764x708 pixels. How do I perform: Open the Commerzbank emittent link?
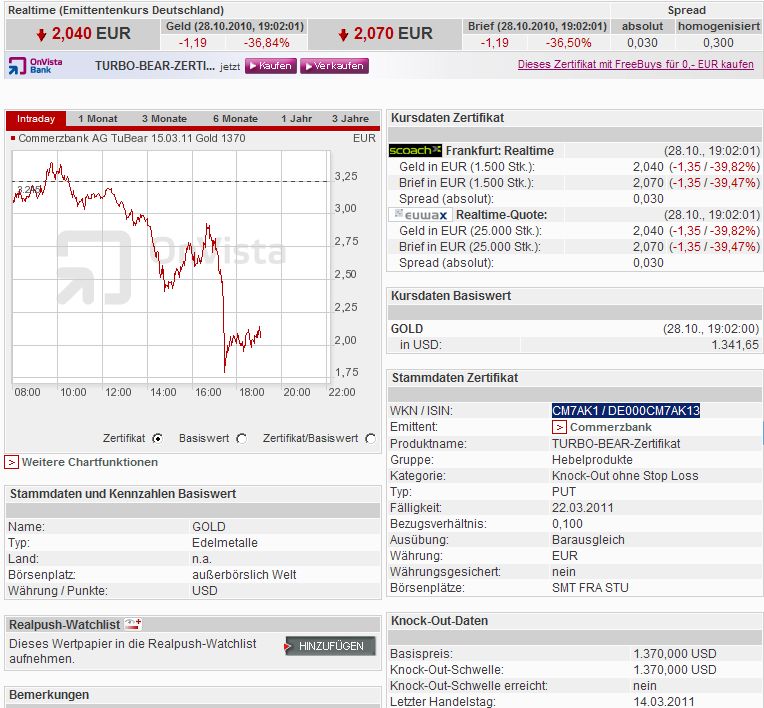coord(611,427)
